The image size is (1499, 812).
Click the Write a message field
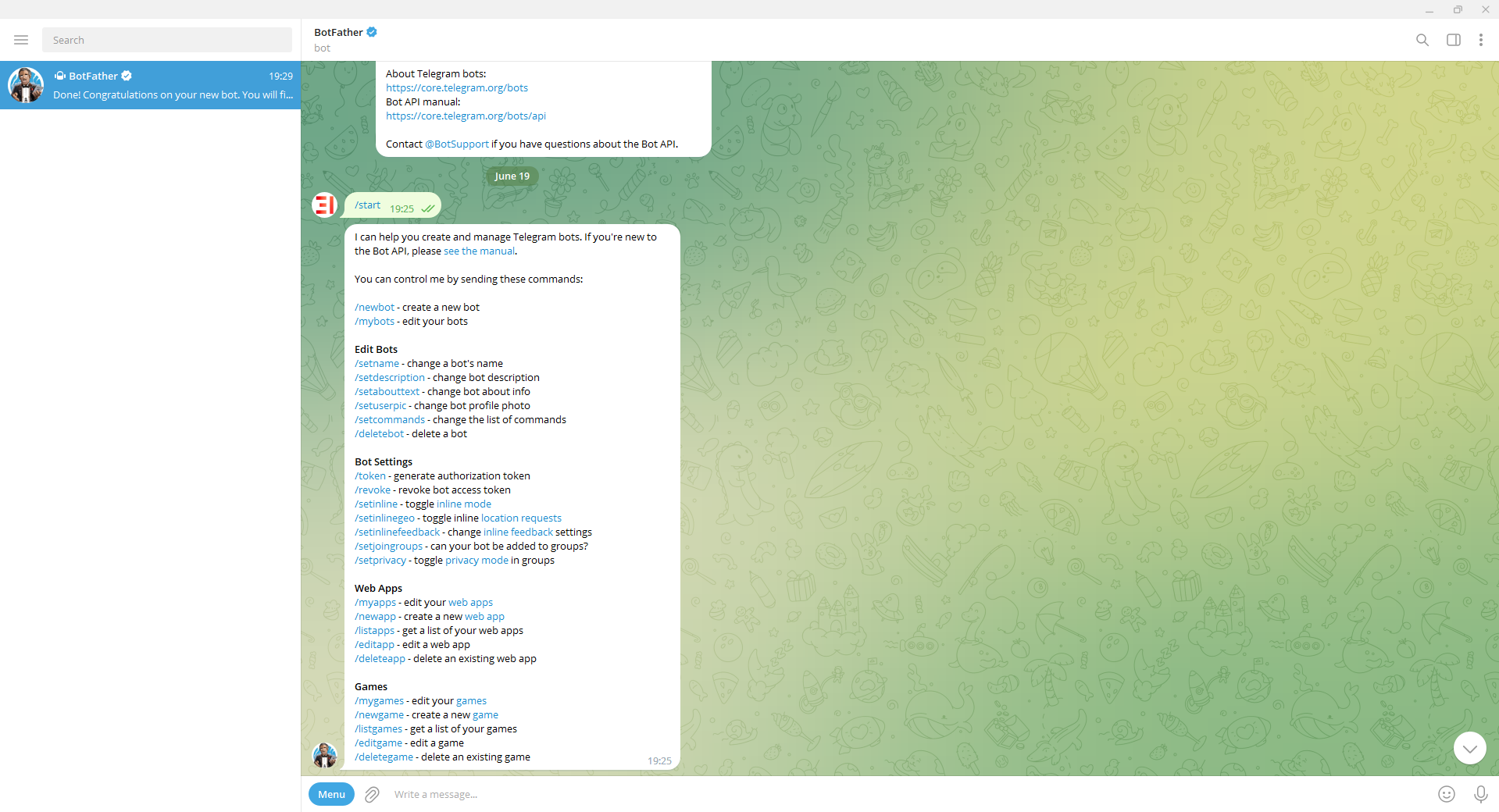(x=906, y=794)
